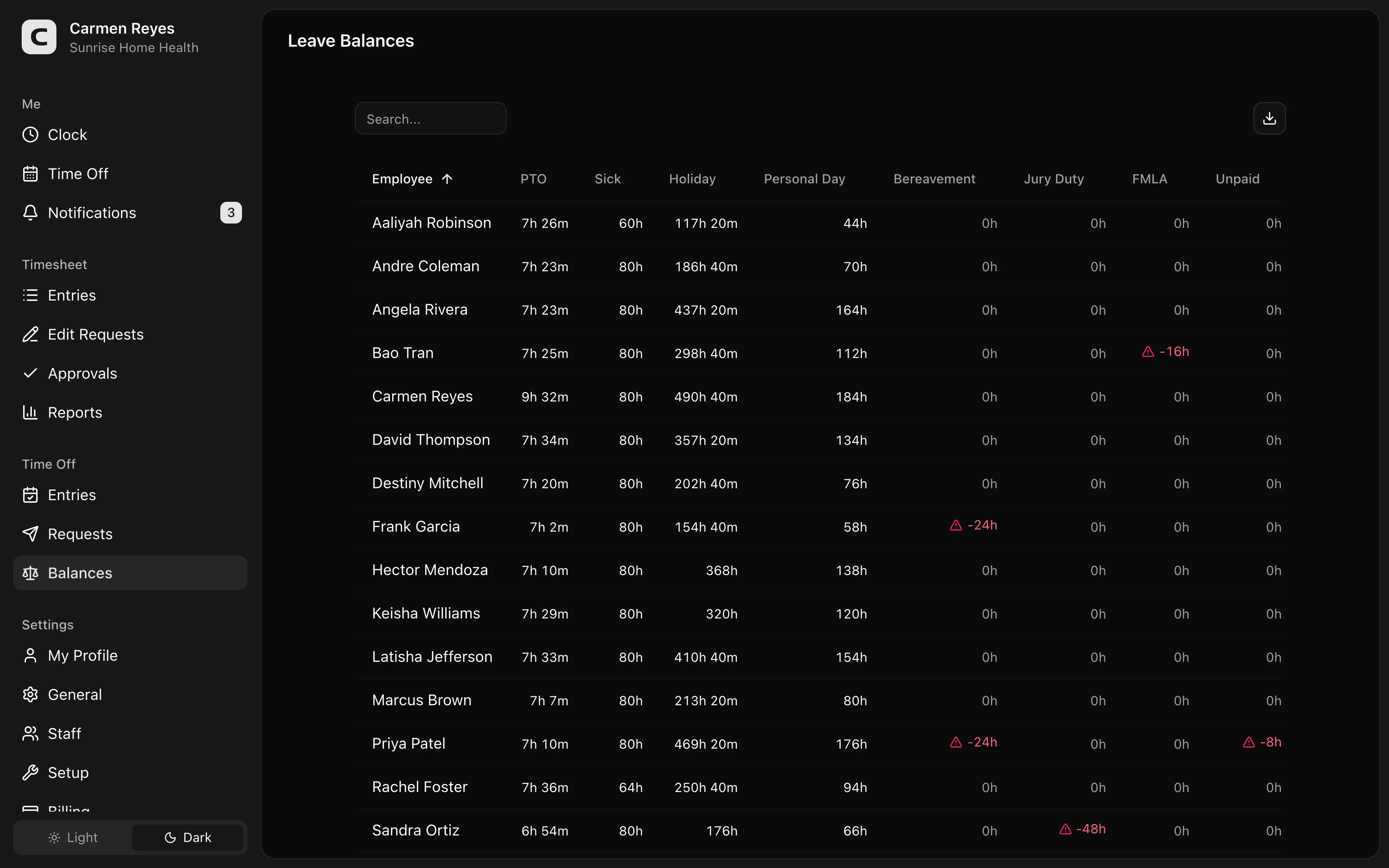Screen dimensions: 1389x868
Task: Click the Setup wrench icon
Action: 30,773
